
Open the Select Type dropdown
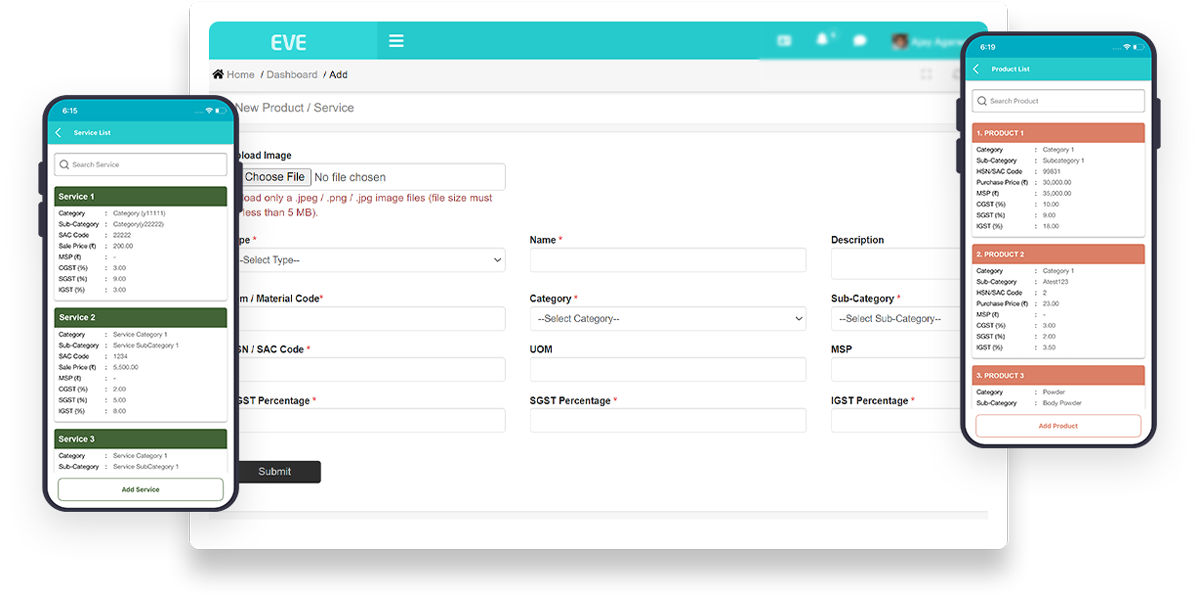pos(370,260)
